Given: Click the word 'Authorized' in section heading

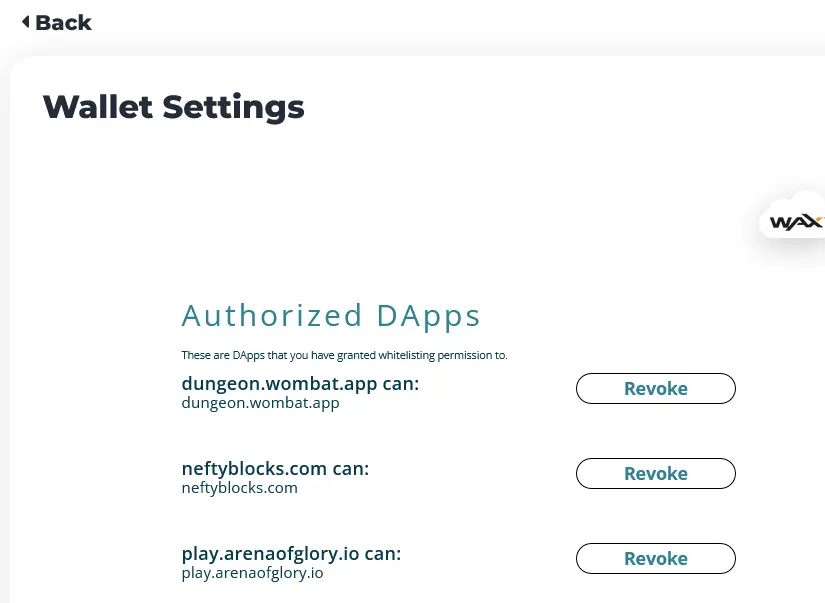Looking at the screenshot, I should click(272, 316).
